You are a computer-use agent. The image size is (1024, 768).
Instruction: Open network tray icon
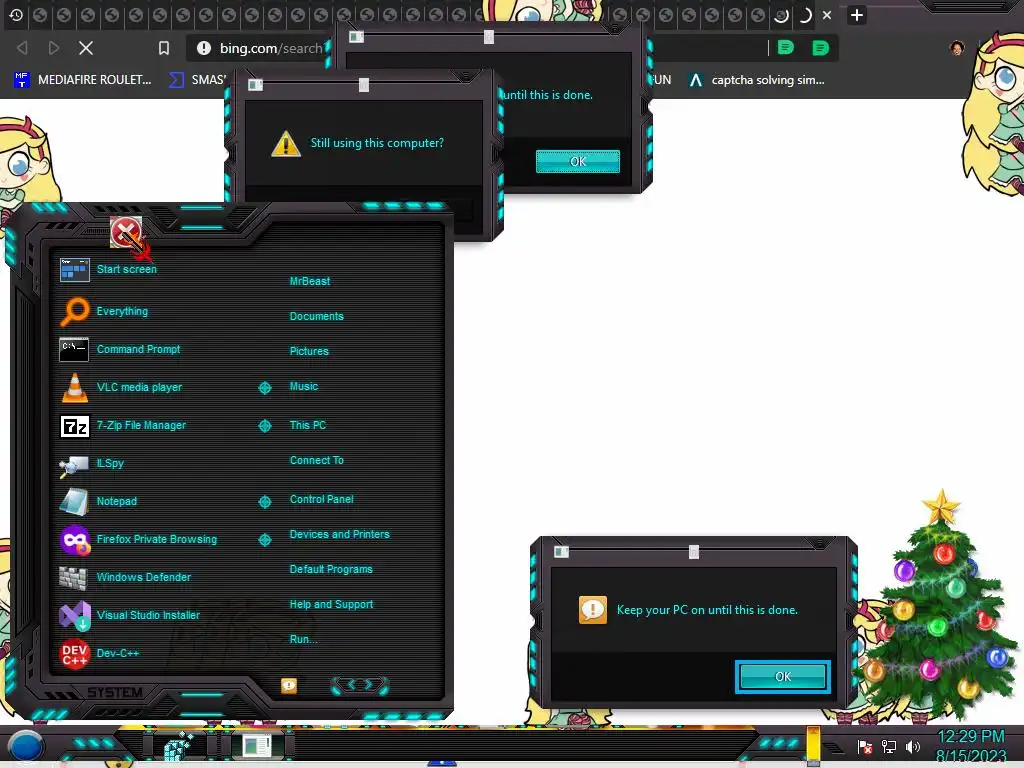(x=889, y=746)
